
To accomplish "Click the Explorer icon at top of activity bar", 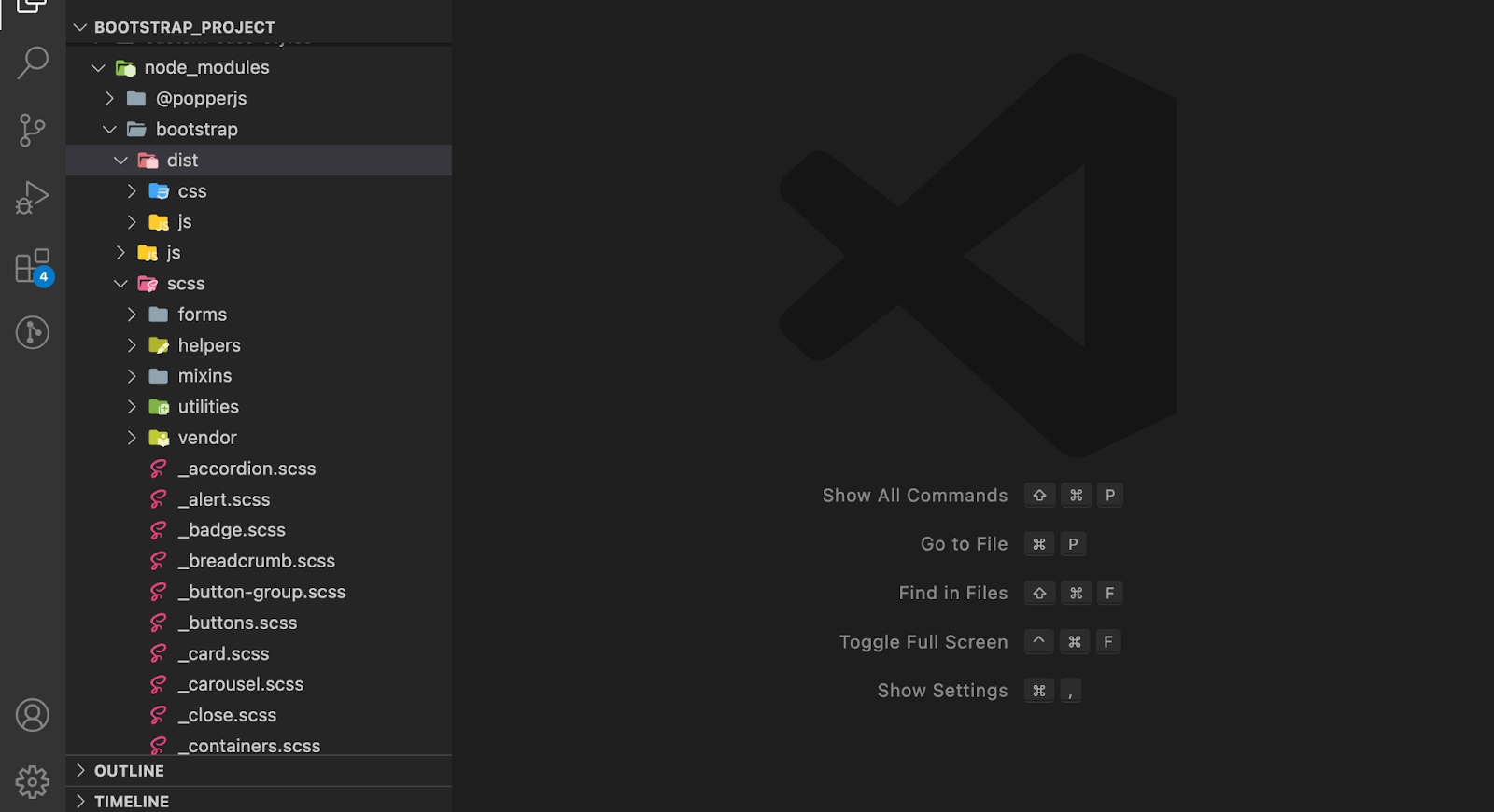I will point(33,7).
